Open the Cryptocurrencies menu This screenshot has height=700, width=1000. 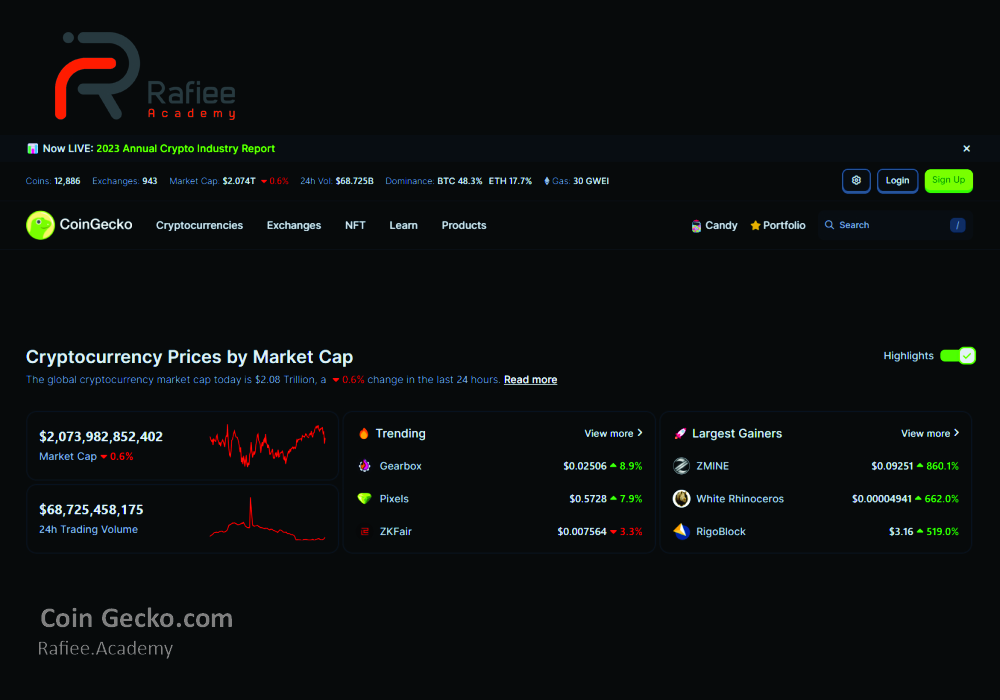pos(200,226)
